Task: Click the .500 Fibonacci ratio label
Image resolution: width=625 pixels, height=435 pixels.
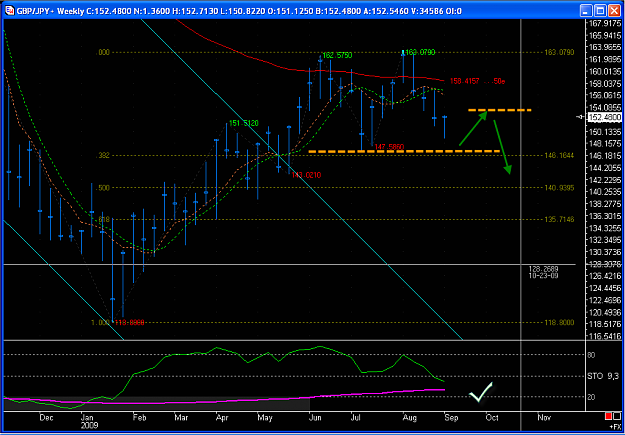Action: tap(103, 187)
